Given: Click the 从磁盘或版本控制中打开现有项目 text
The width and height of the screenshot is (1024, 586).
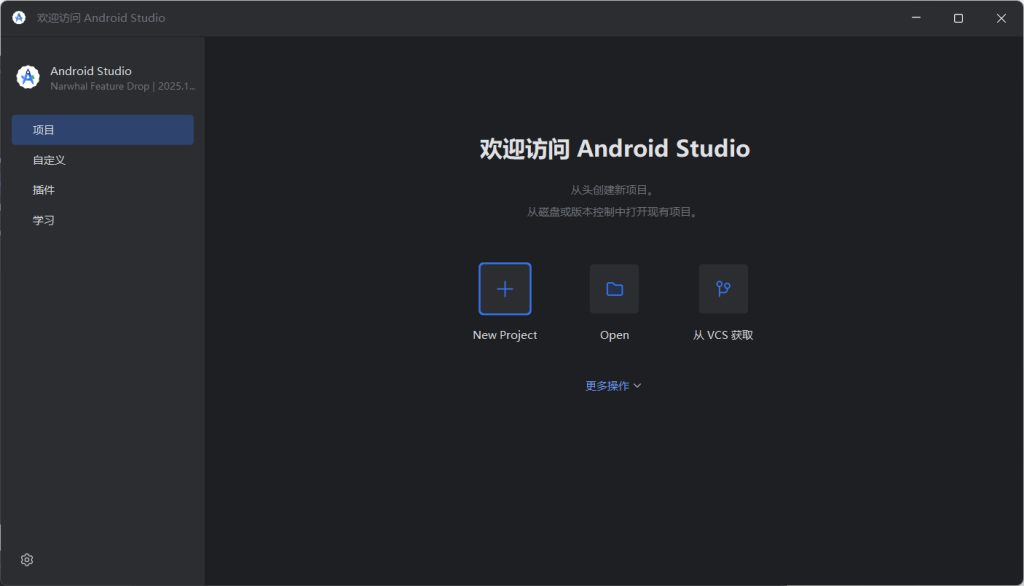Looking at the screenshot, I should (x=613, y=212).
